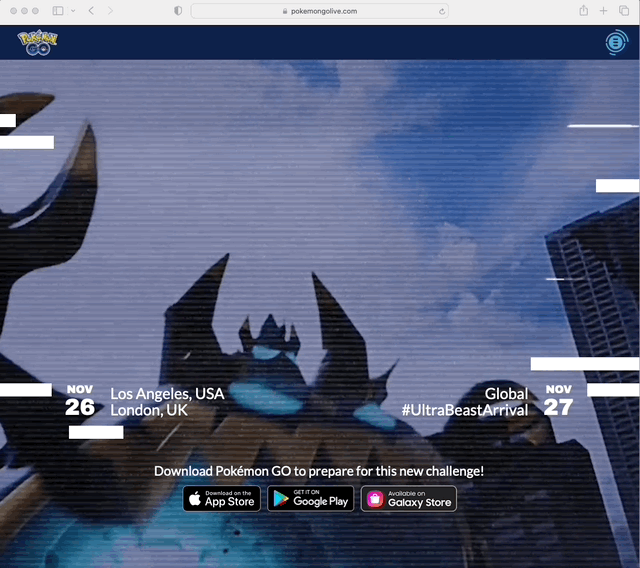Go back with Safari back arrow
This screenshot has height=568, width=640.
[91, 11]
